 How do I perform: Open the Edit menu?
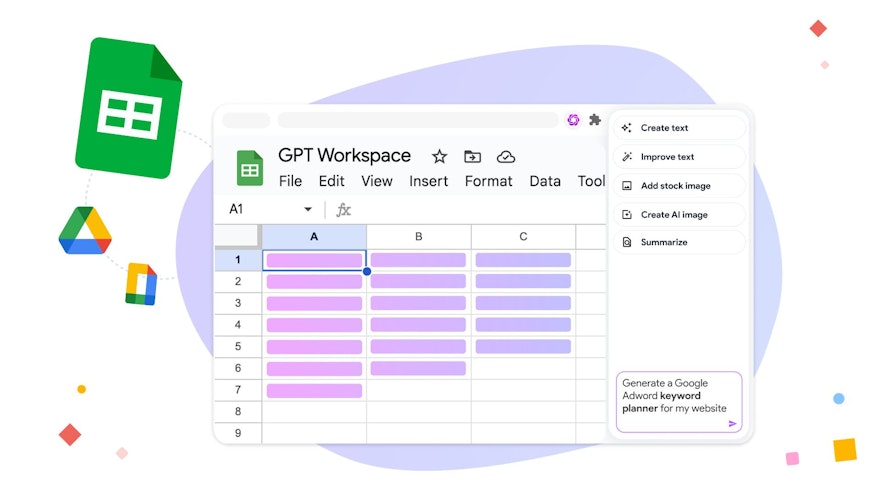tap(332, 181)
